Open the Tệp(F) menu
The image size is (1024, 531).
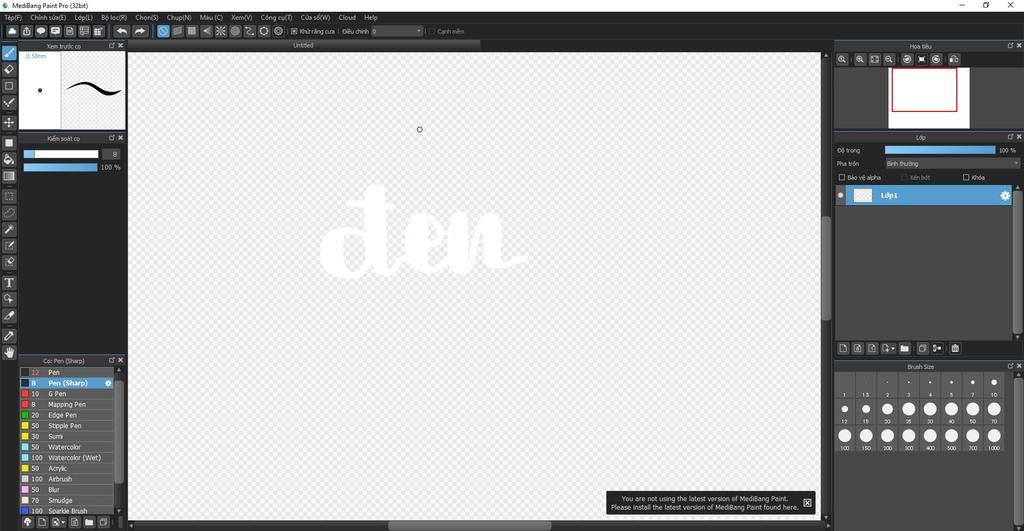point(13,18)
